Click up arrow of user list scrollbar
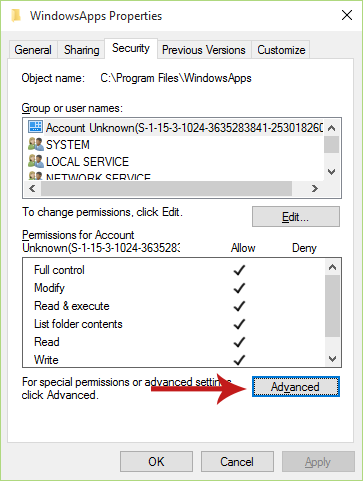The image size is (363, 481). coord(332,128)
